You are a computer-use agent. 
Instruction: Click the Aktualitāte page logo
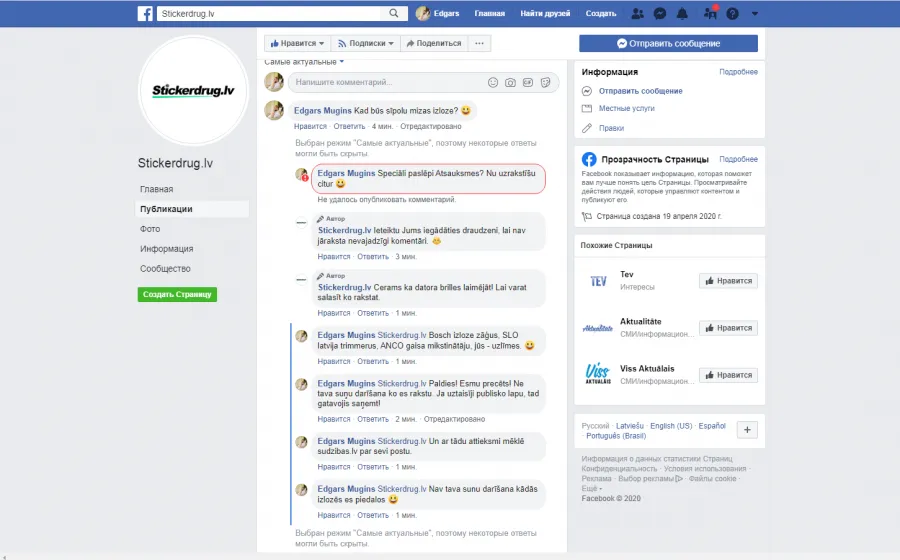pyautogui.click(x=598, y=328)
